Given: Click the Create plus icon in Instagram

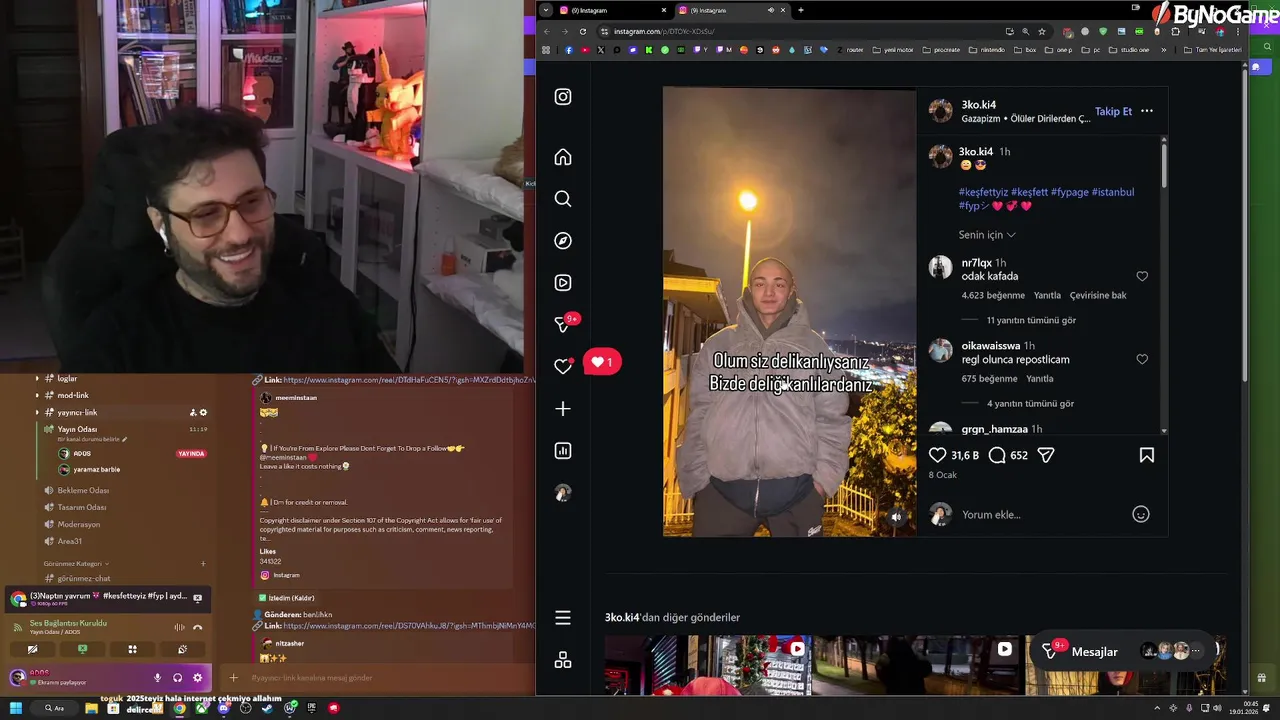Looking at the screenshot, I should (x=563, y=409).
